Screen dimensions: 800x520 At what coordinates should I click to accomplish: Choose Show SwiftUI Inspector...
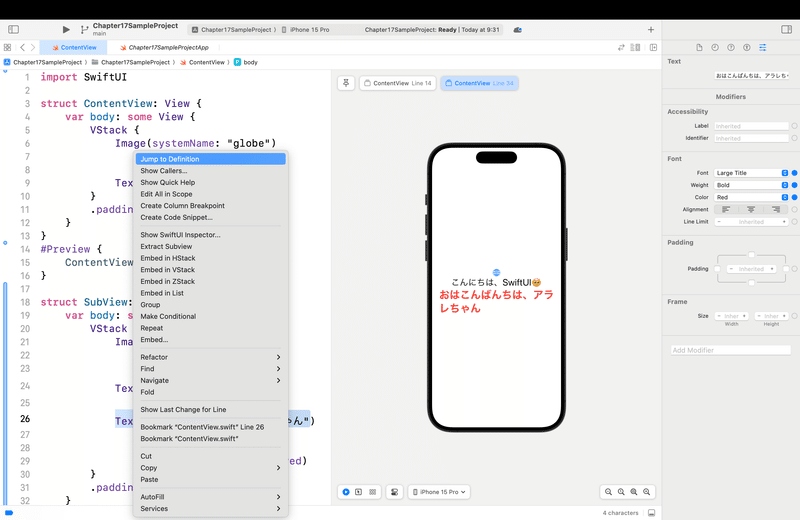tap(210, 235)
